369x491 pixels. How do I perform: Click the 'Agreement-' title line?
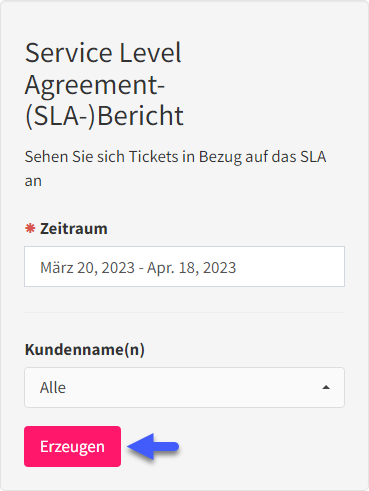[95, 85]
